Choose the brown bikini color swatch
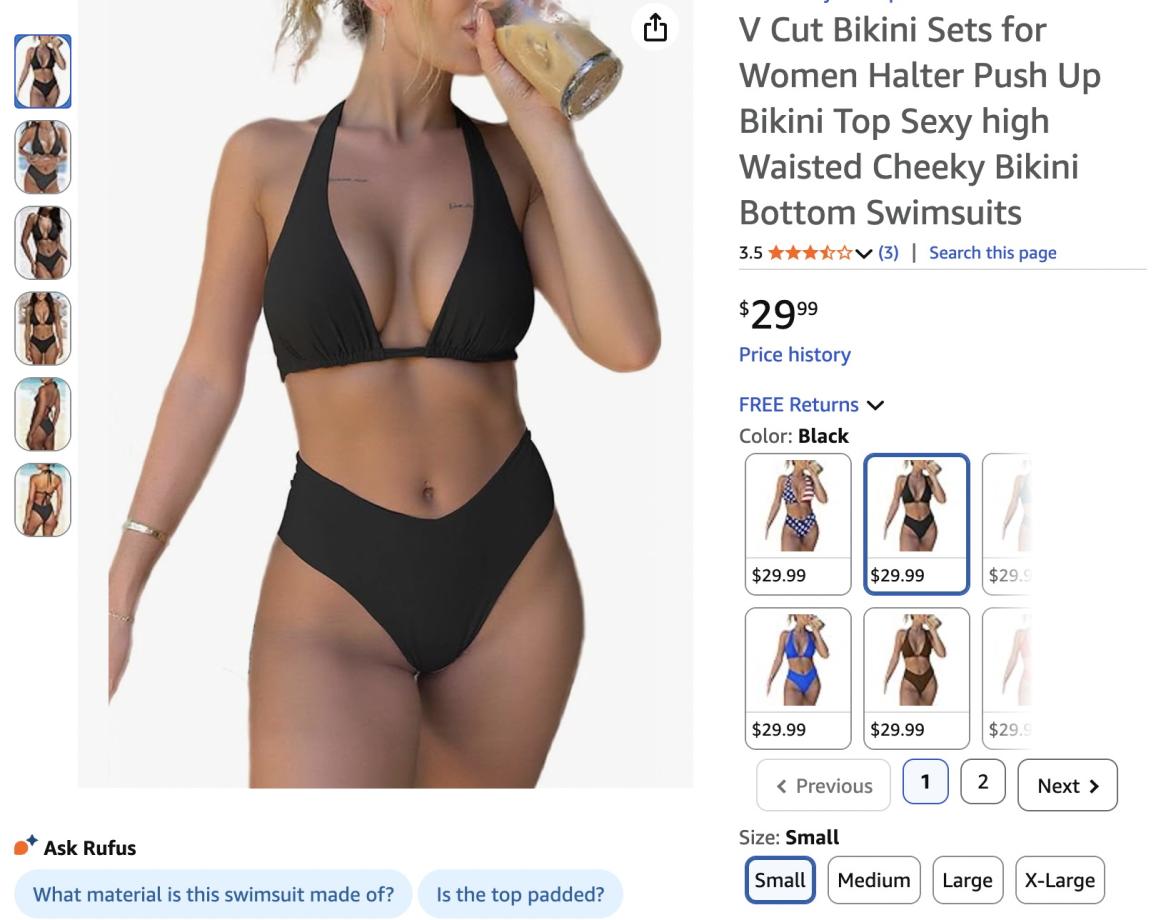The height and width of the screenshot is (920, 1171). point(916,678)
